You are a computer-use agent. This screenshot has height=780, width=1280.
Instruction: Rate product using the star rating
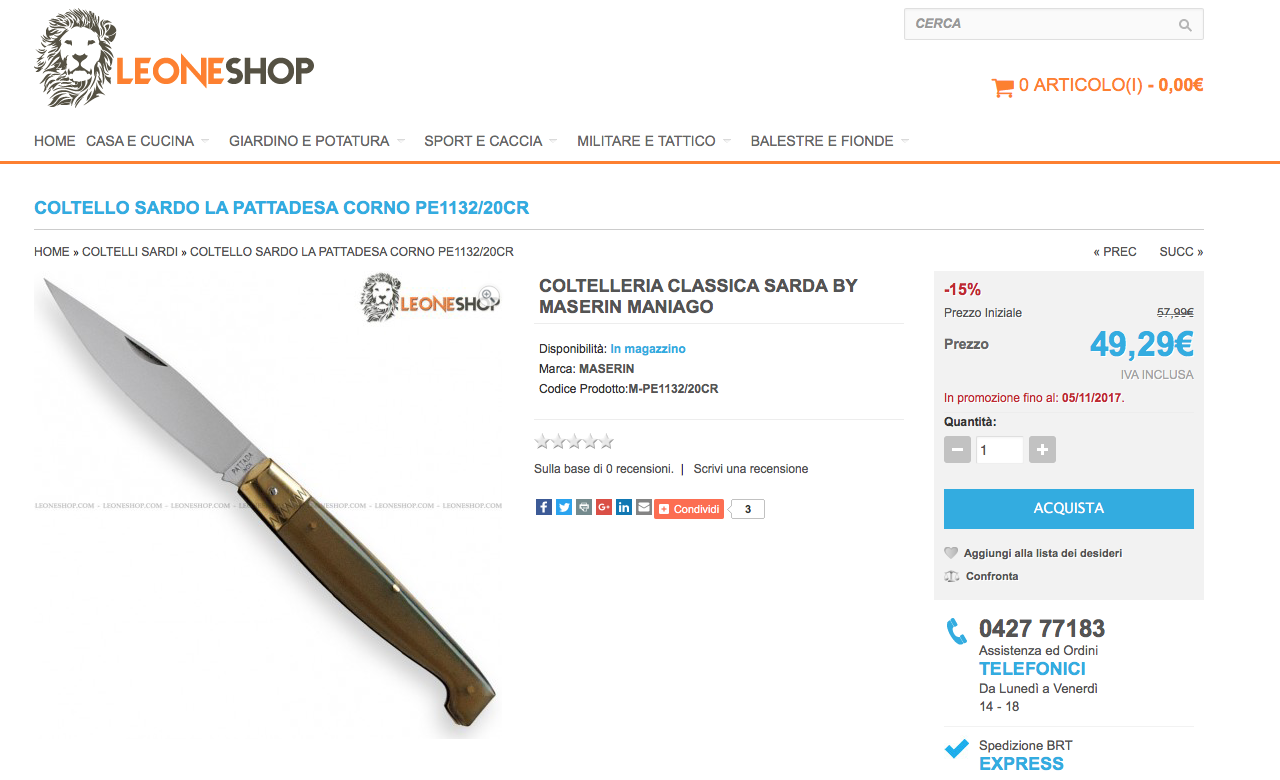point(574,441)
